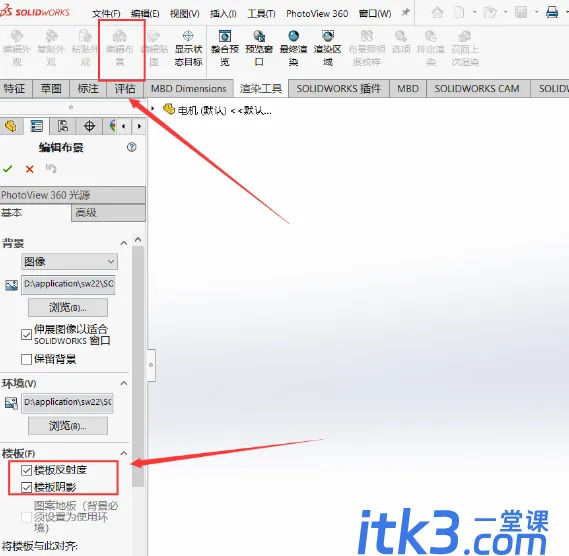Click the New document icon
The height and width of the screenshot is (556, 569).
459,13
